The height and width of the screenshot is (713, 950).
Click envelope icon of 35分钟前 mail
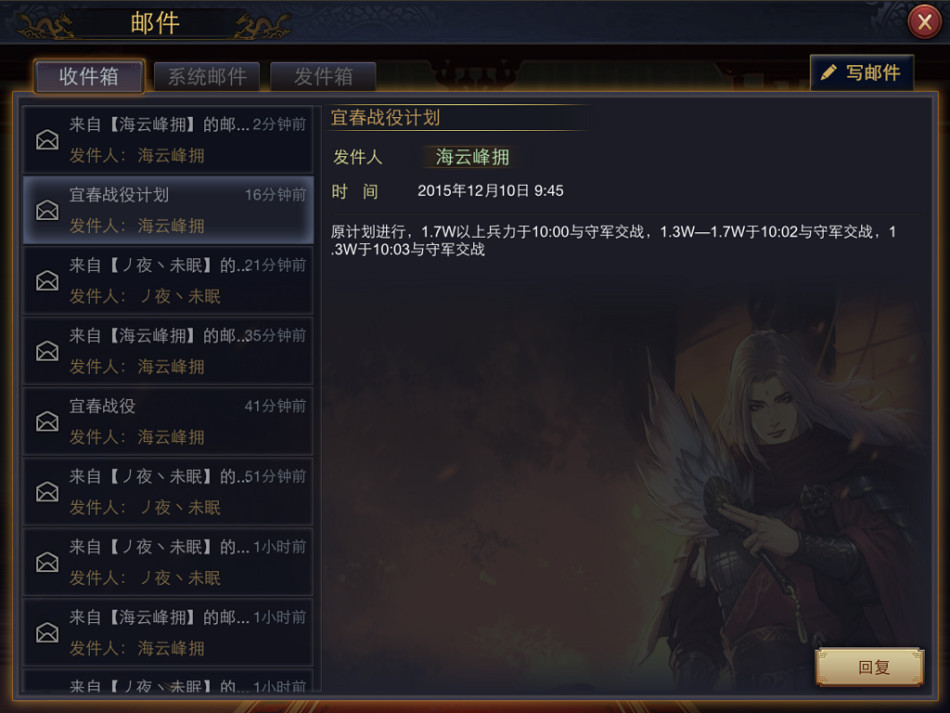pyautogui.click(x=47, y=351)
